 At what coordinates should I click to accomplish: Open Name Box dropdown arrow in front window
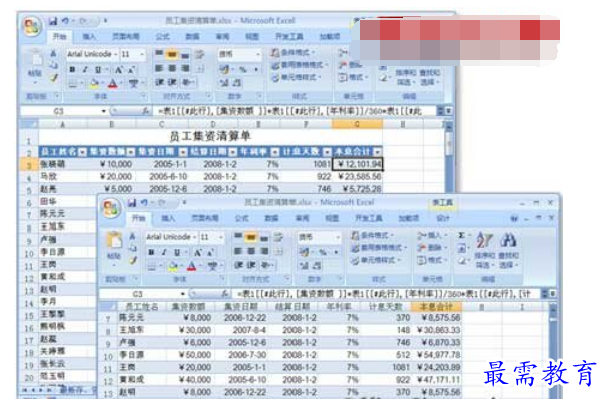[183, 294]
